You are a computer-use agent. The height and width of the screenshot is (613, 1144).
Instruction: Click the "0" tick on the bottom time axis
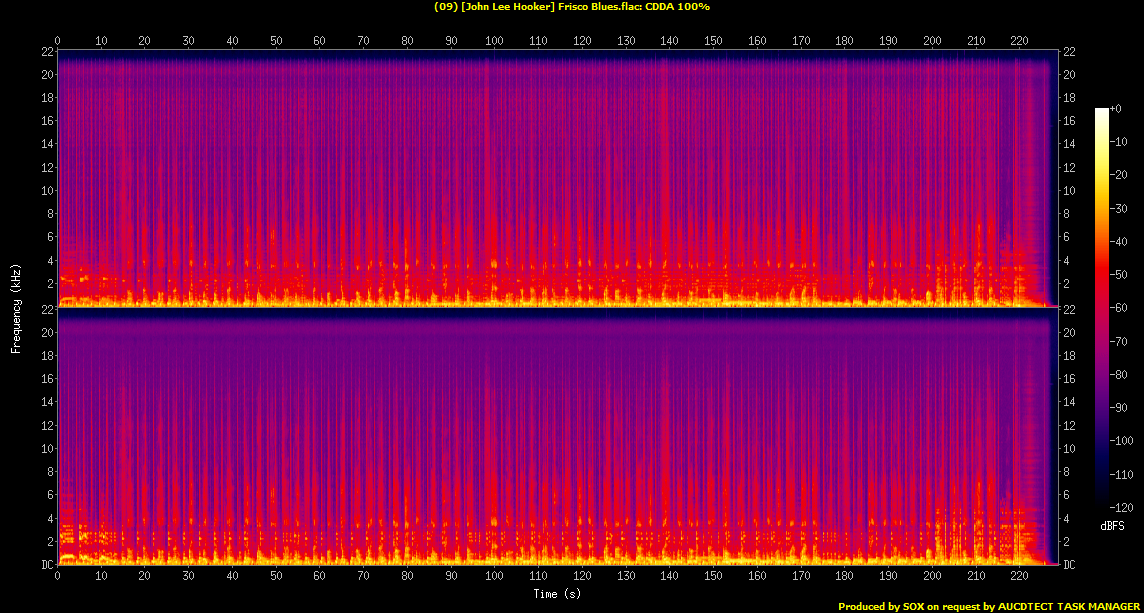tap(58, 575)
